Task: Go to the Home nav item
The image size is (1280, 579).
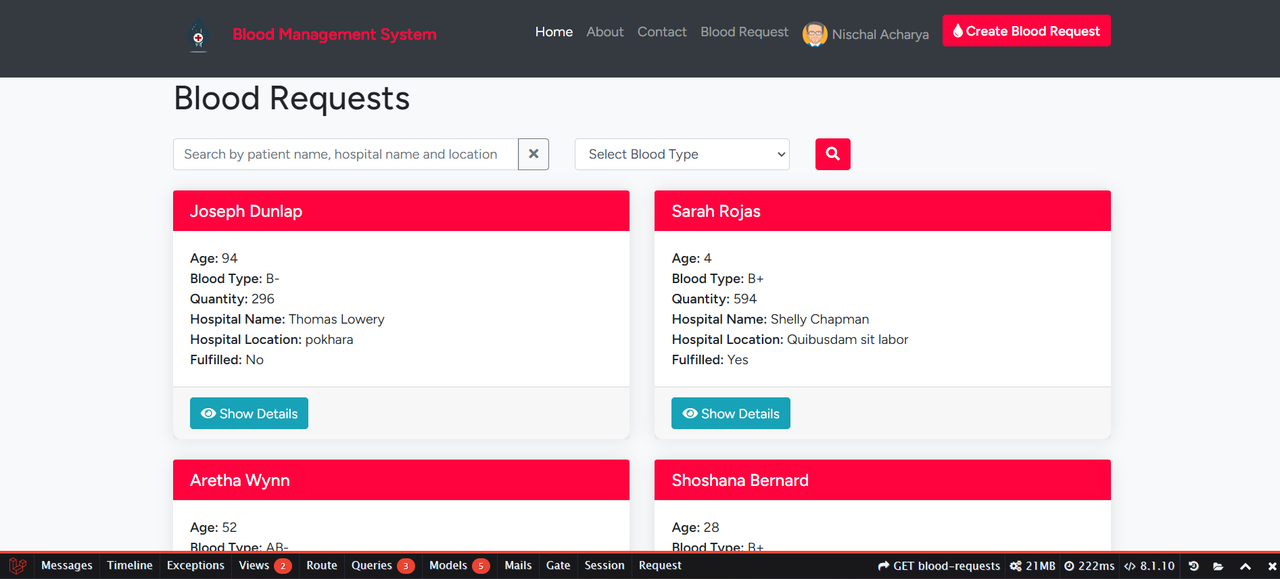Action: tap(554, 32)
